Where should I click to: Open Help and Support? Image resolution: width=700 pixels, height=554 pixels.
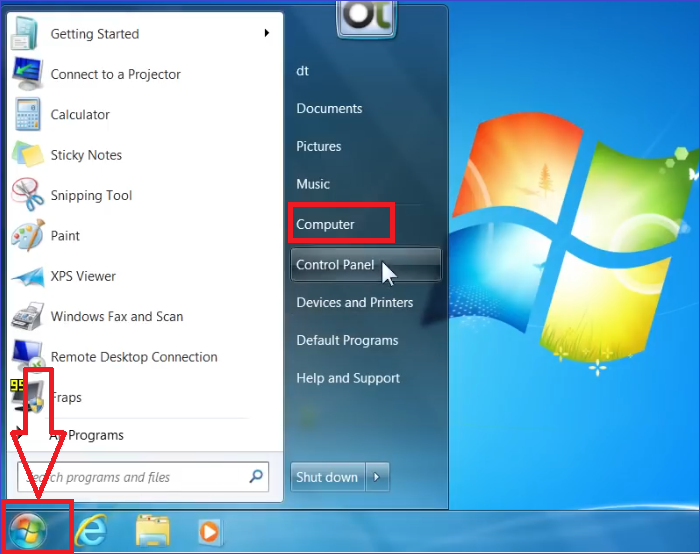[348, 378]
